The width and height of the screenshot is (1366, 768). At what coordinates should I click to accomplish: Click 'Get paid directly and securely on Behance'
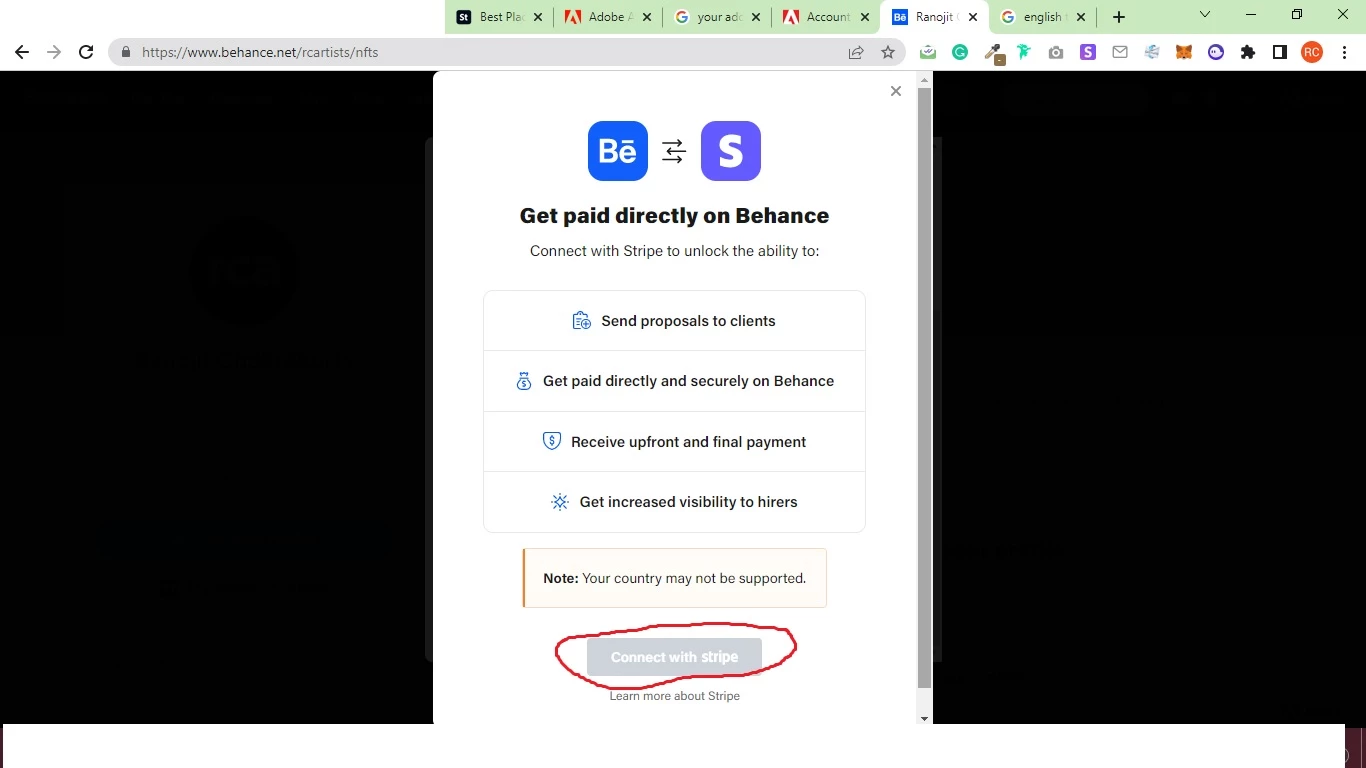(x=688, y=381)
